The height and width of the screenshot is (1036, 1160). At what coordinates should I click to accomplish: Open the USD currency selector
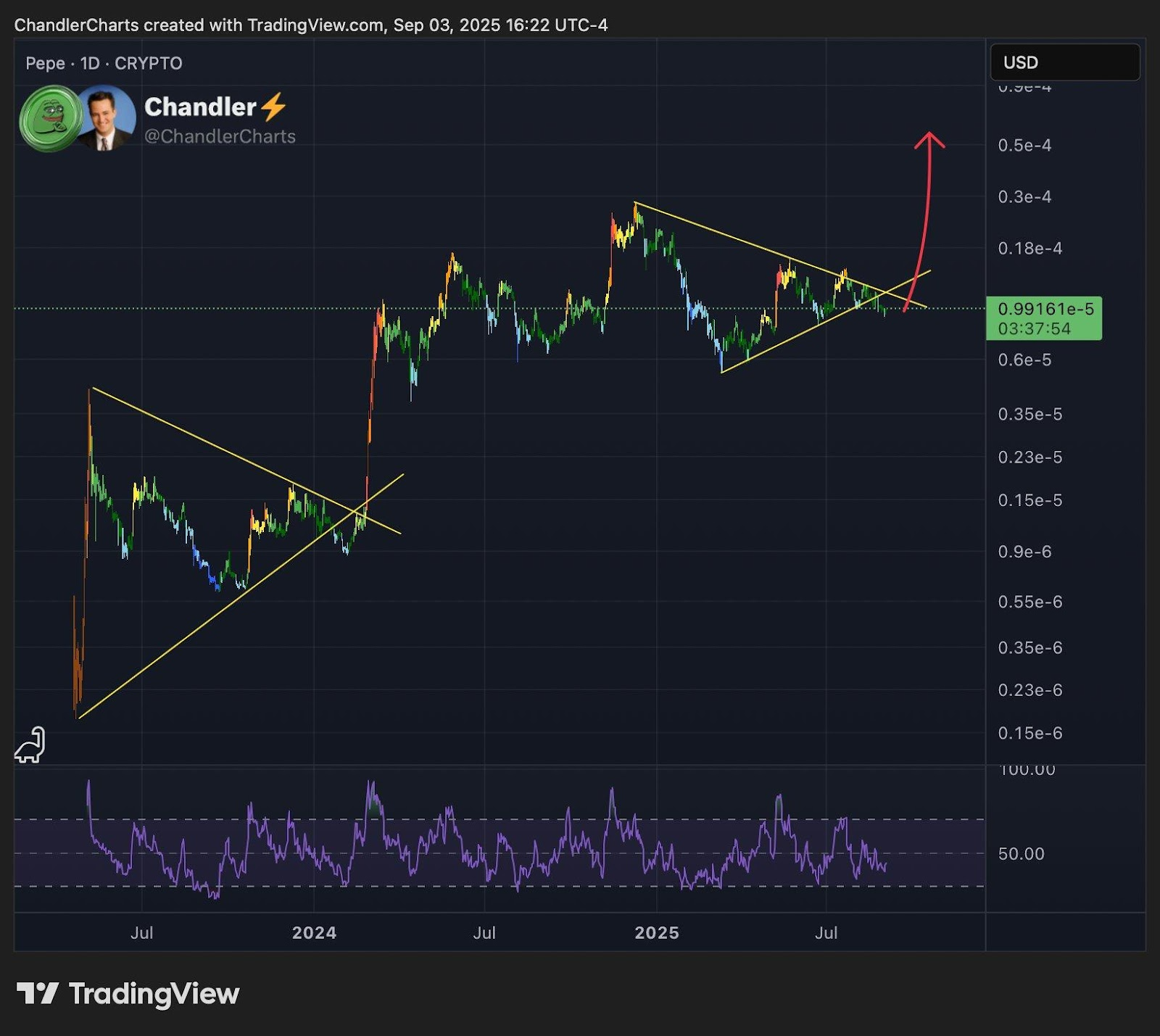click(x=1065, y=62)
